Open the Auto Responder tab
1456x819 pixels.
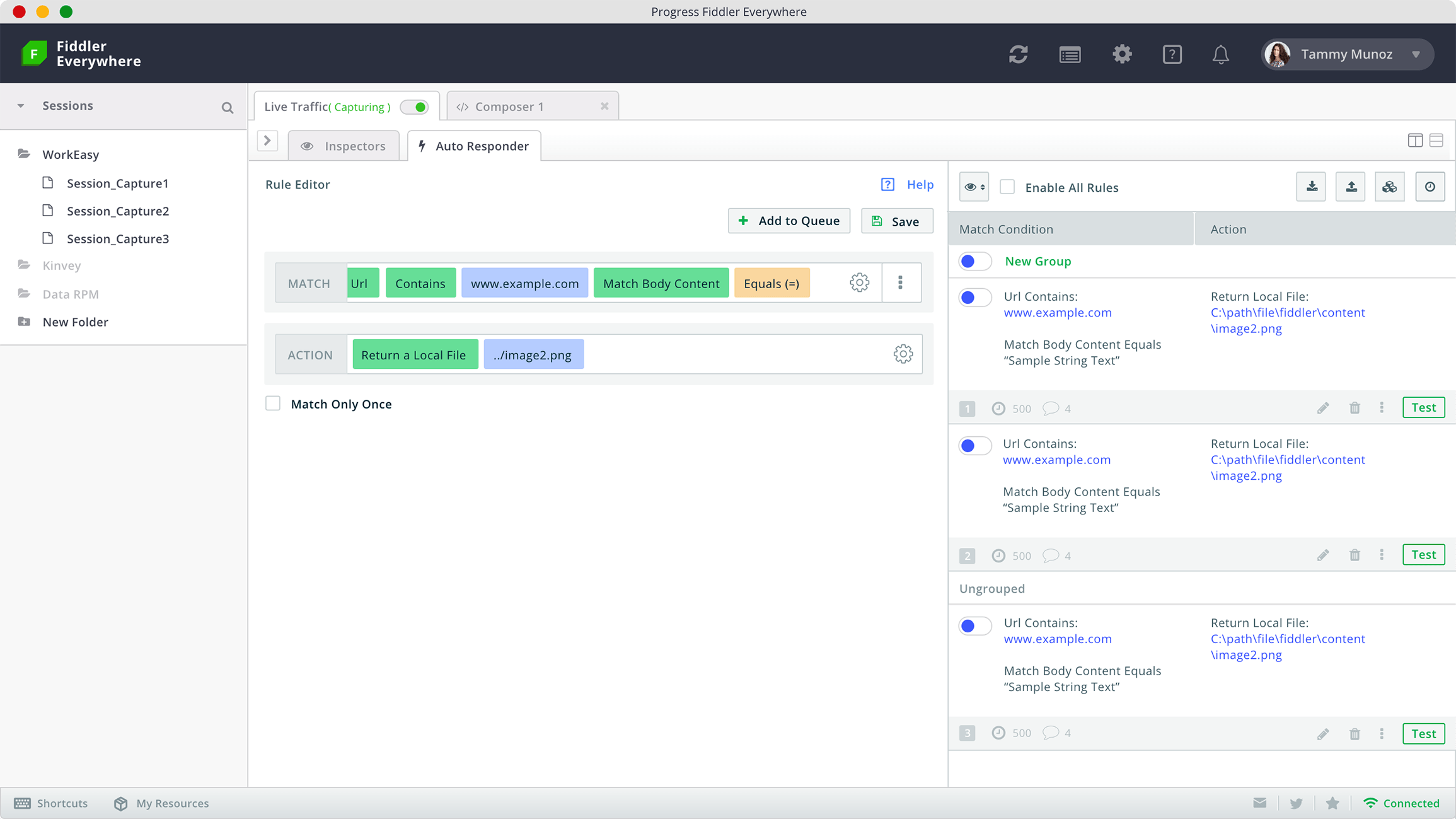474,146
